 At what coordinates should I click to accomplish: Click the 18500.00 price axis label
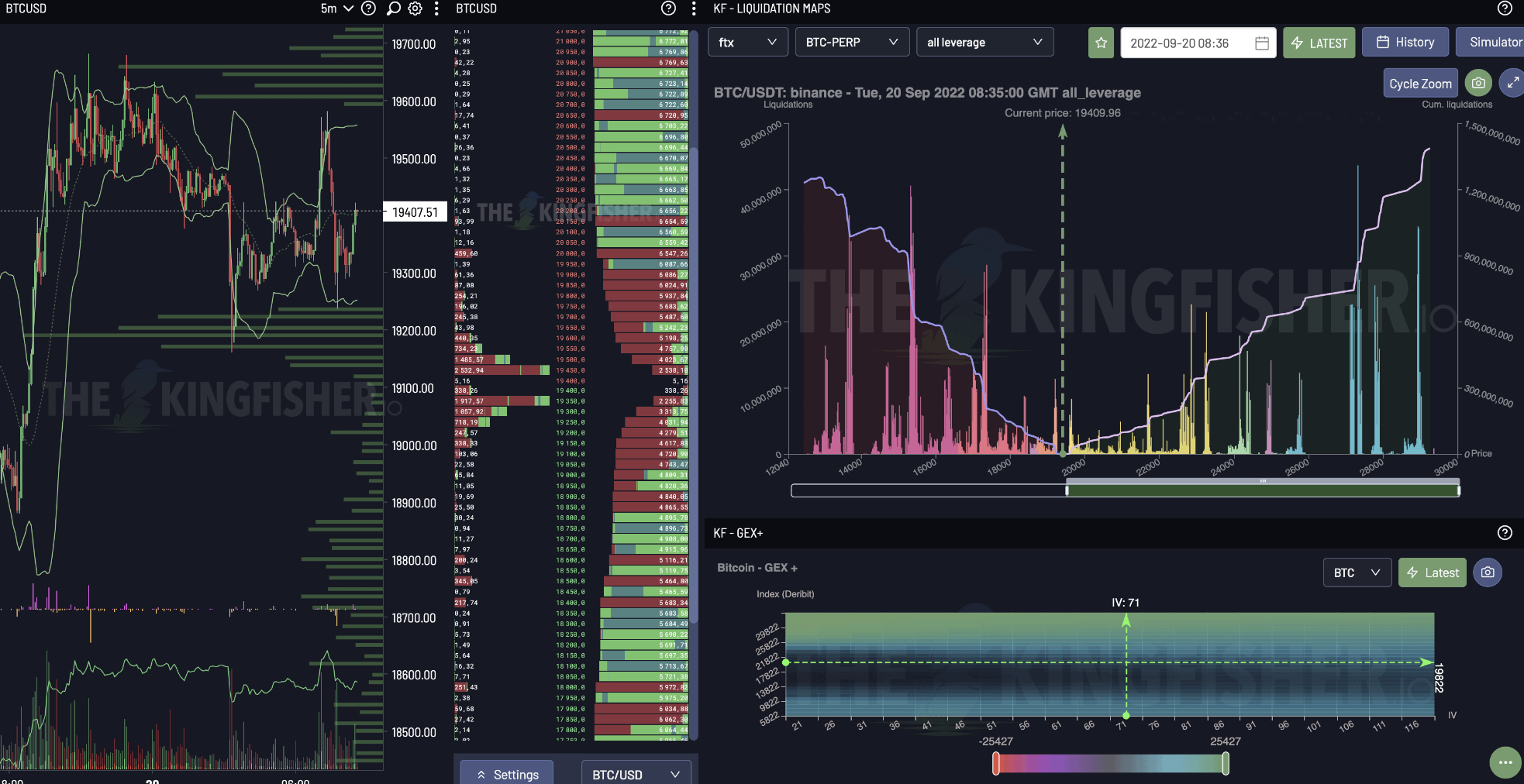coord(414,733)
